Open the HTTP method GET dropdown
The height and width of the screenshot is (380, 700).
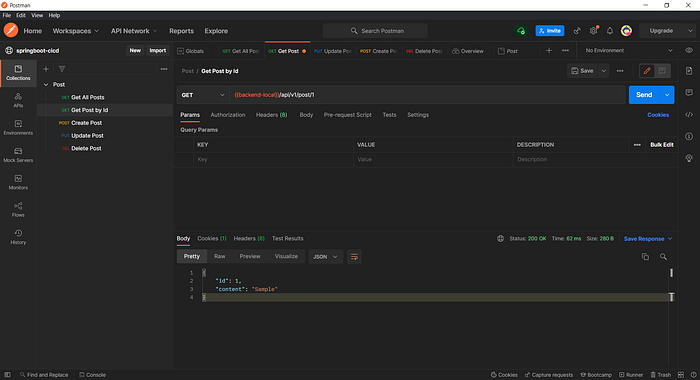[202, 95]
